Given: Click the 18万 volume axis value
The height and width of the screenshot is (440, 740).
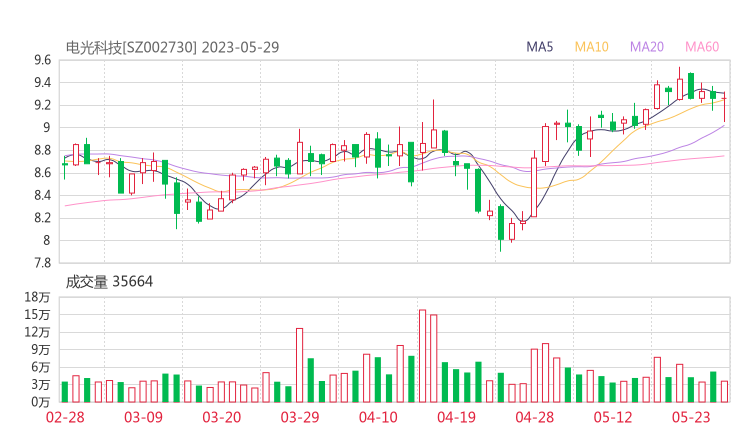Looking at the screenshot, I should pos(37,297).
